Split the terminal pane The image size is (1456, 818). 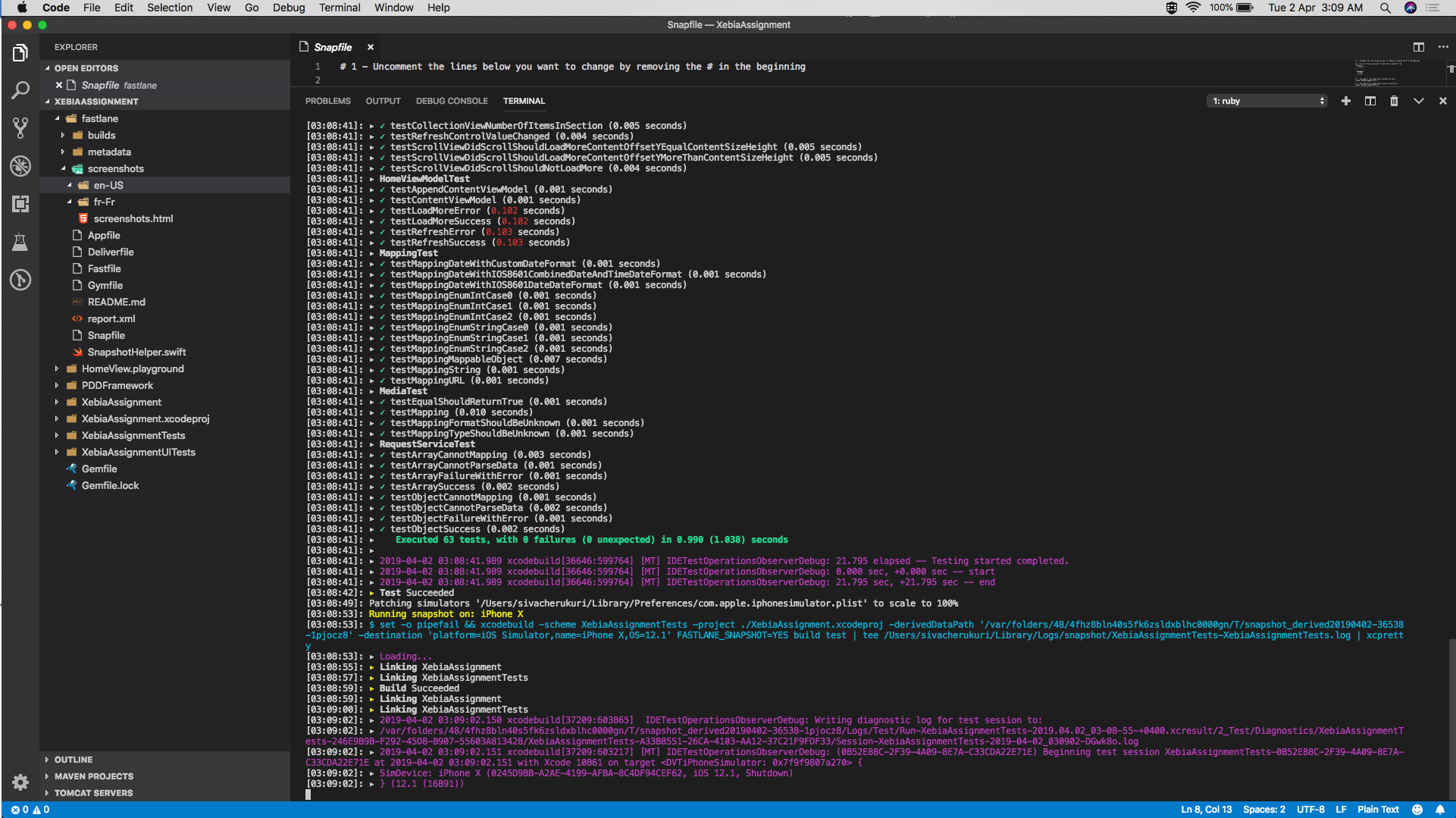(1370, 101)
